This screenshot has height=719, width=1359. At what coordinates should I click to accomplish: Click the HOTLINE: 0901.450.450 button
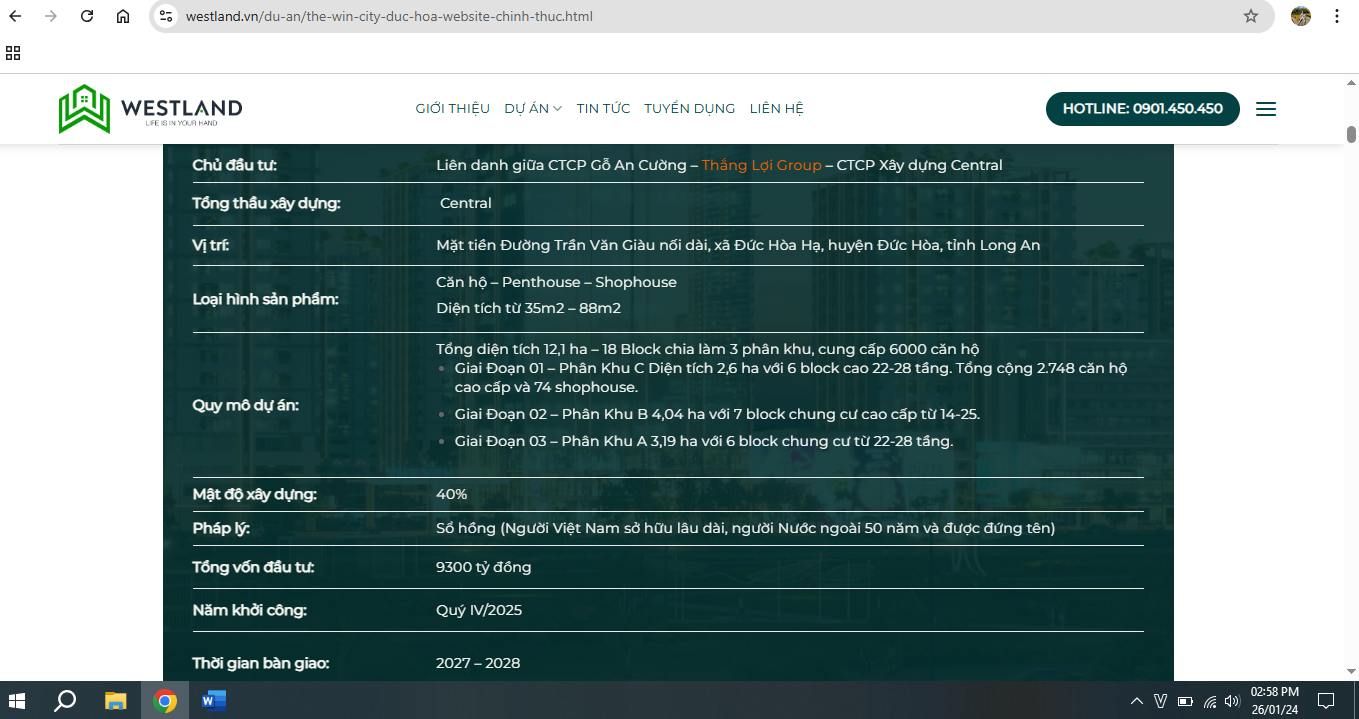point(1142,109)
